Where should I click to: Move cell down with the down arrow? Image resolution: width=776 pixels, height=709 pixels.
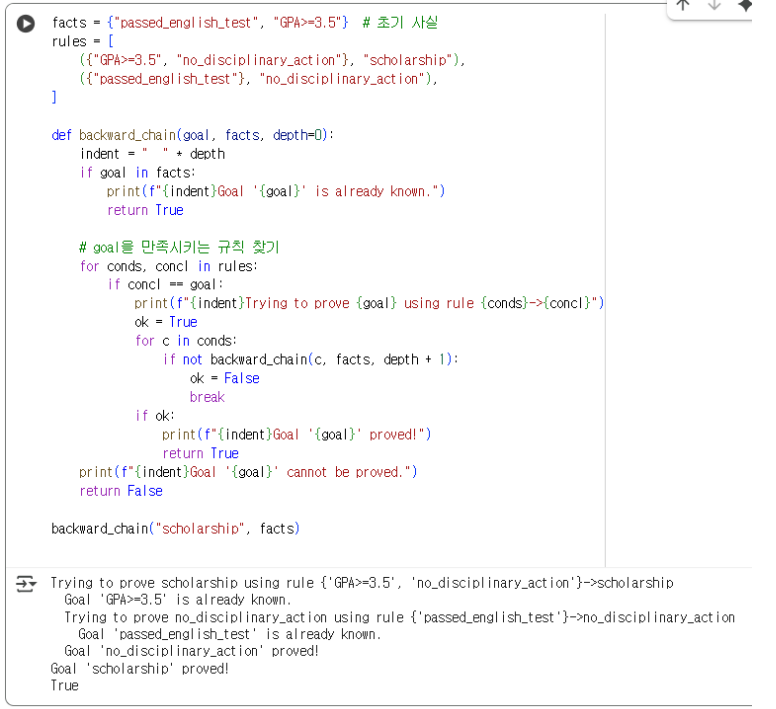[x=714, y=5]
